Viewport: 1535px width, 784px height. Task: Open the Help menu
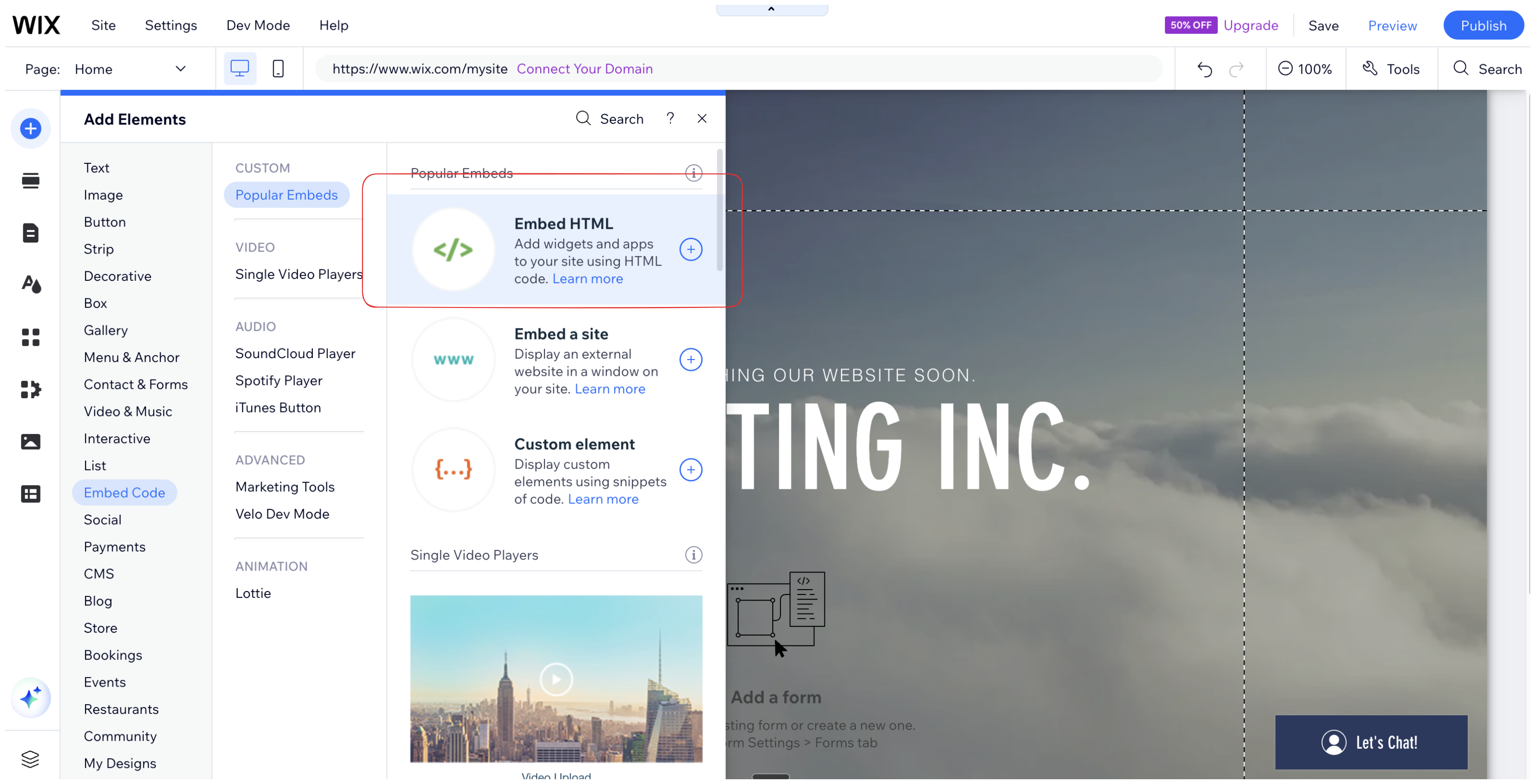pos(333,25)
